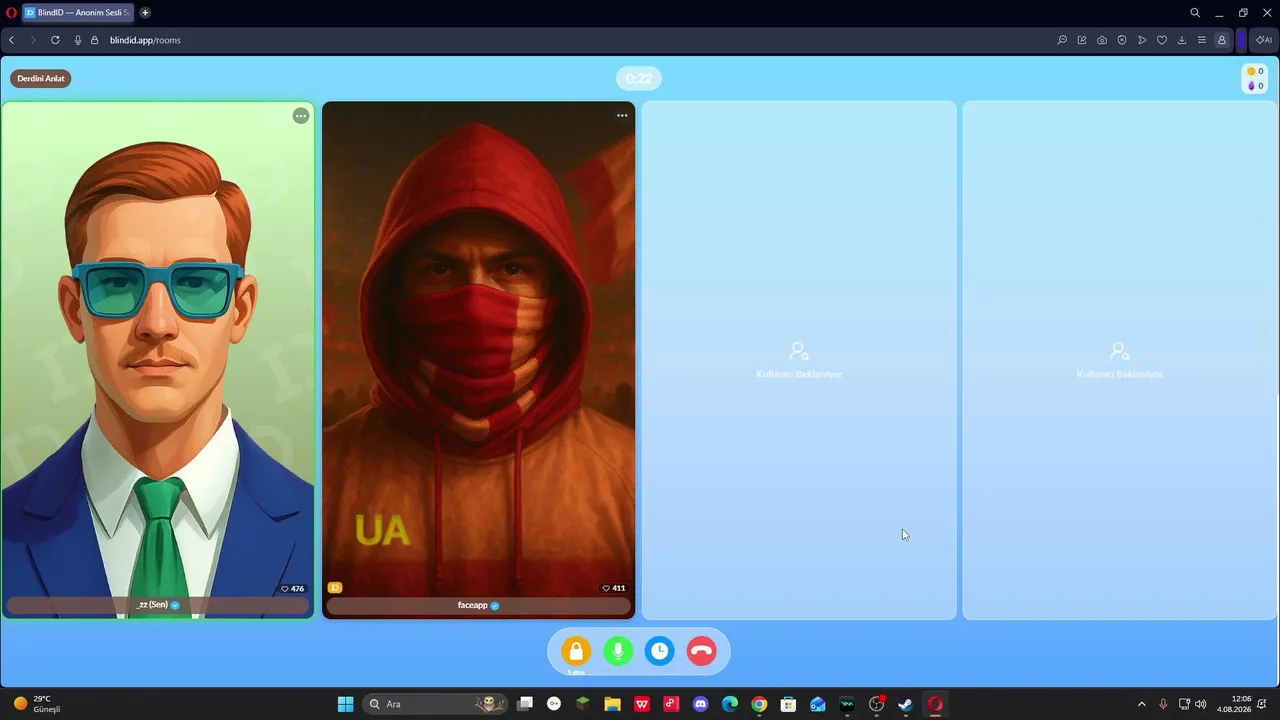This screenshot has height=720, width=1280.
Task: Take a snapshot with the camera icon
Action: [1102, 40]
